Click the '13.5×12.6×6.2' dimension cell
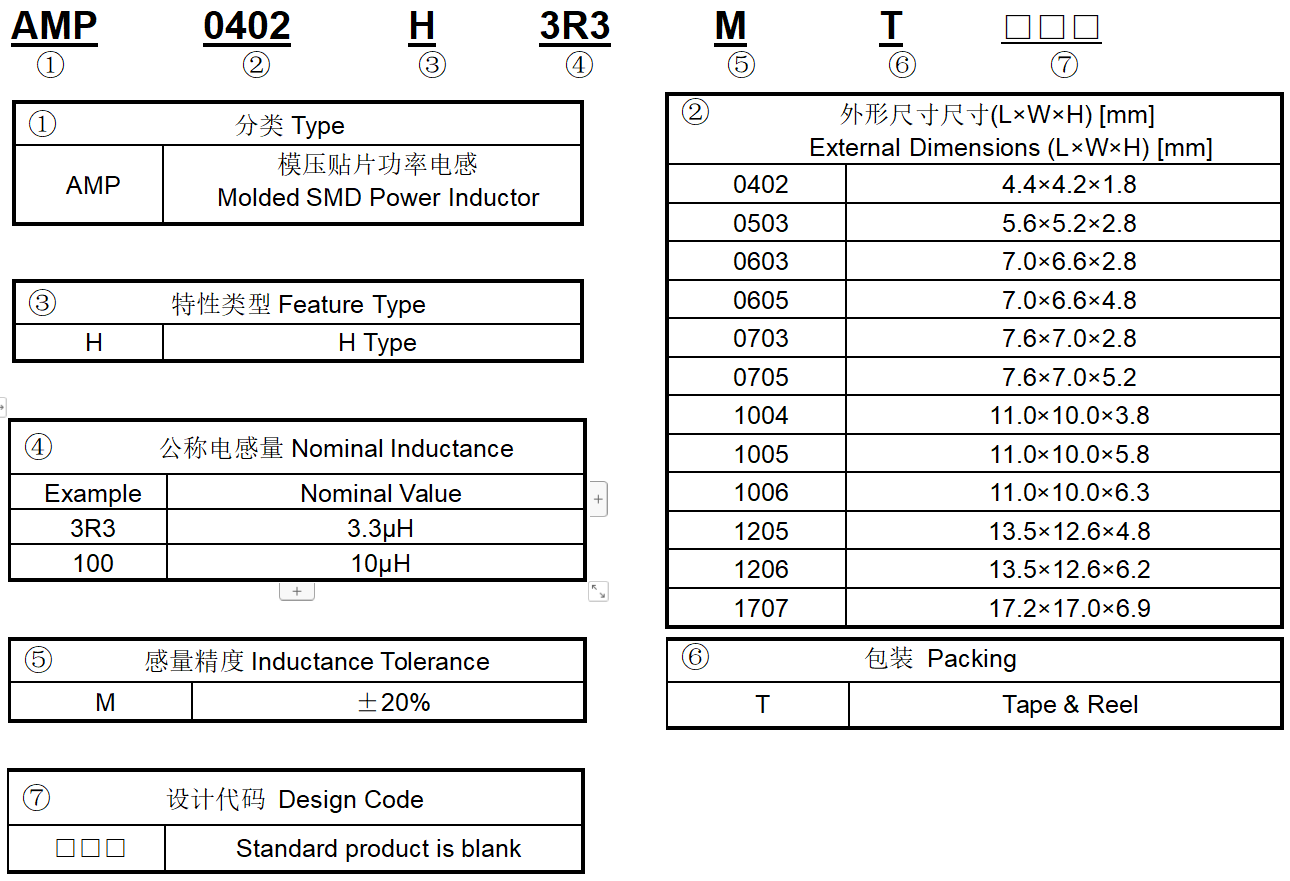This screenshot has width=1290, height=881. 1064,569
